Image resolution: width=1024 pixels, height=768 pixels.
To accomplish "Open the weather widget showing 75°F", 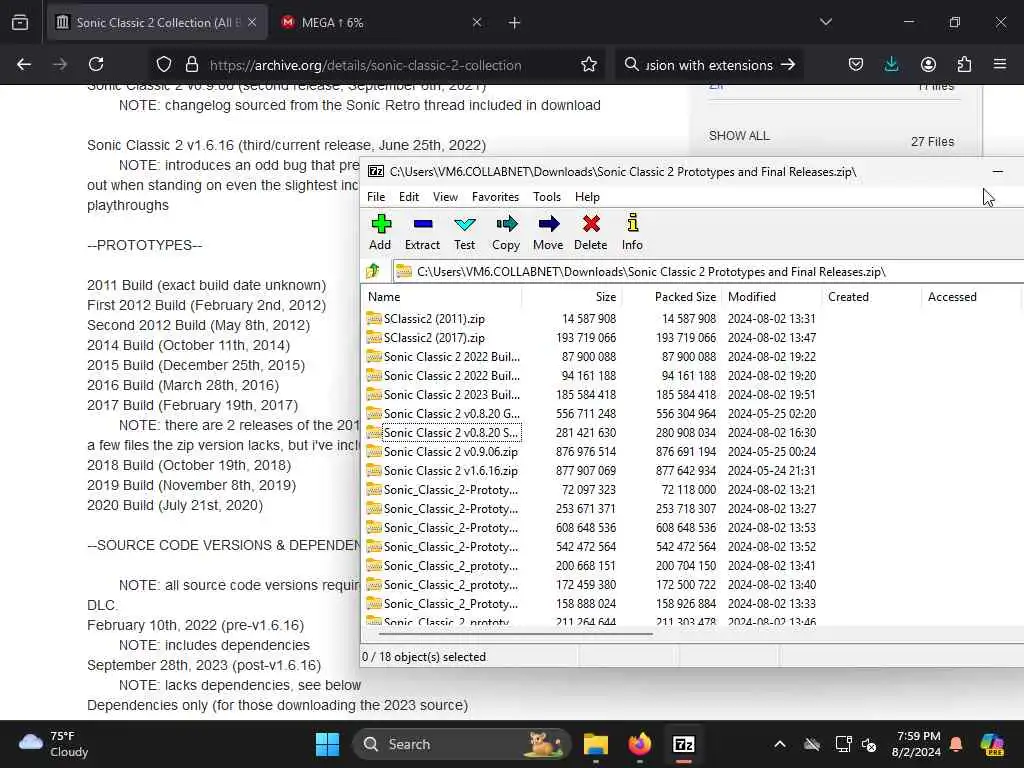I will tap(54, 744).
